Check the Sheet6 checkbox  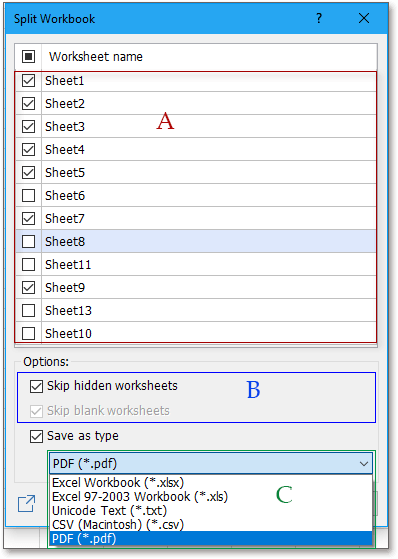pos(29,195)
